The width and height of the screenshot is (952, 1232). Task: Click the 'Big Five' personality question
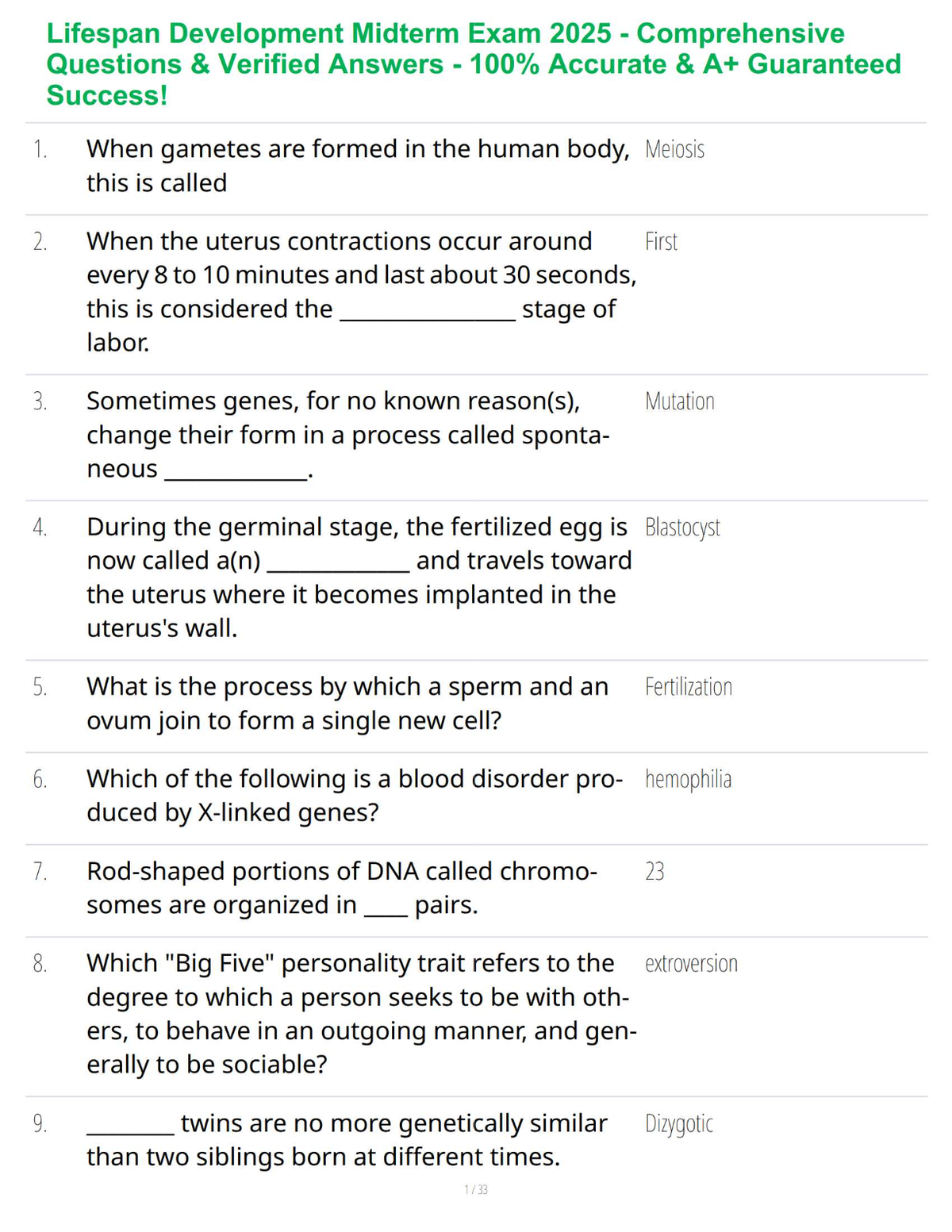(x=362, y=1014)
